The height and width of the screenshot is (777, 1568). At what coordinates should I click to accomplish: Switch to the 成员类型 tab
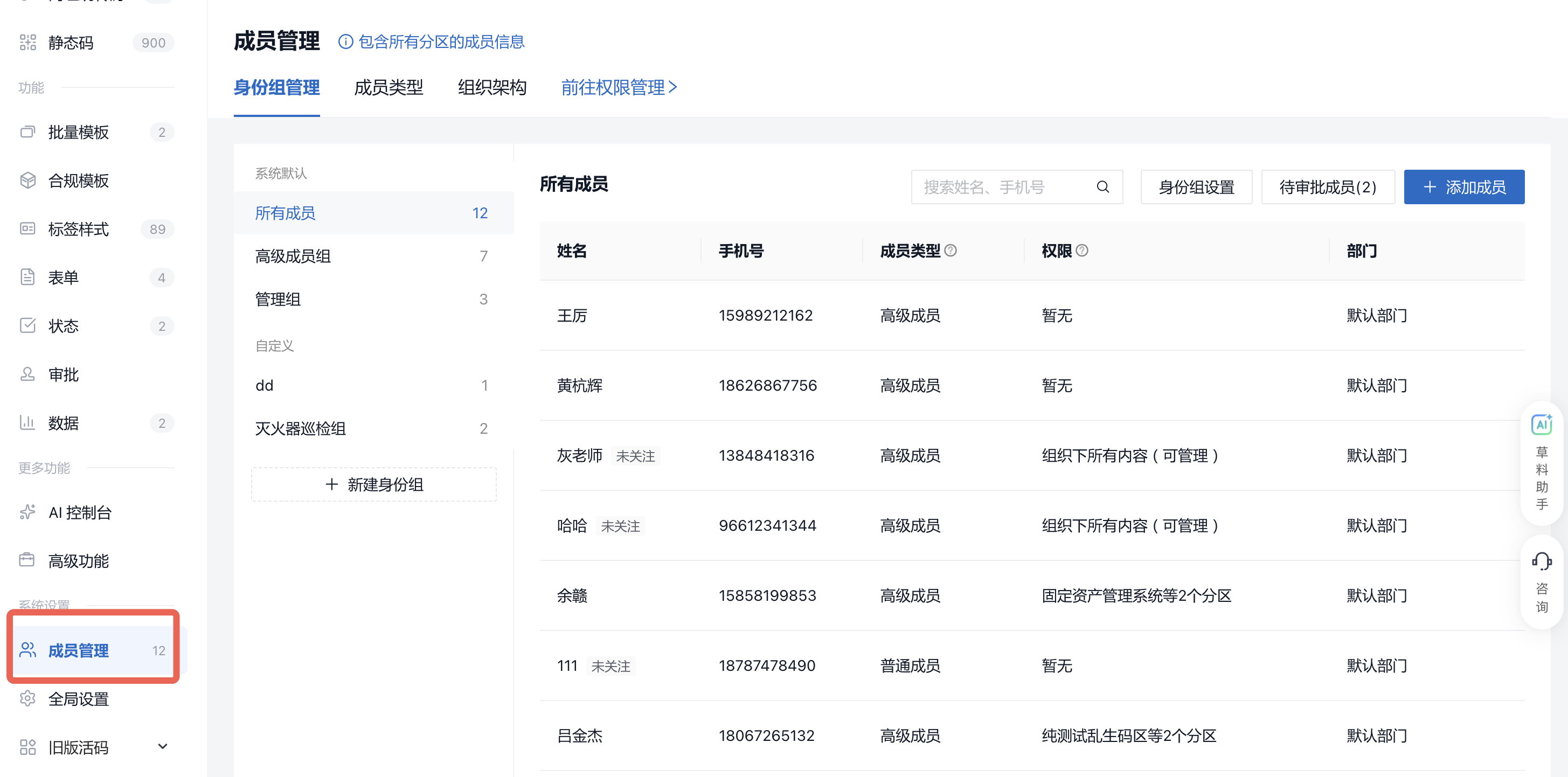point(388,88)
